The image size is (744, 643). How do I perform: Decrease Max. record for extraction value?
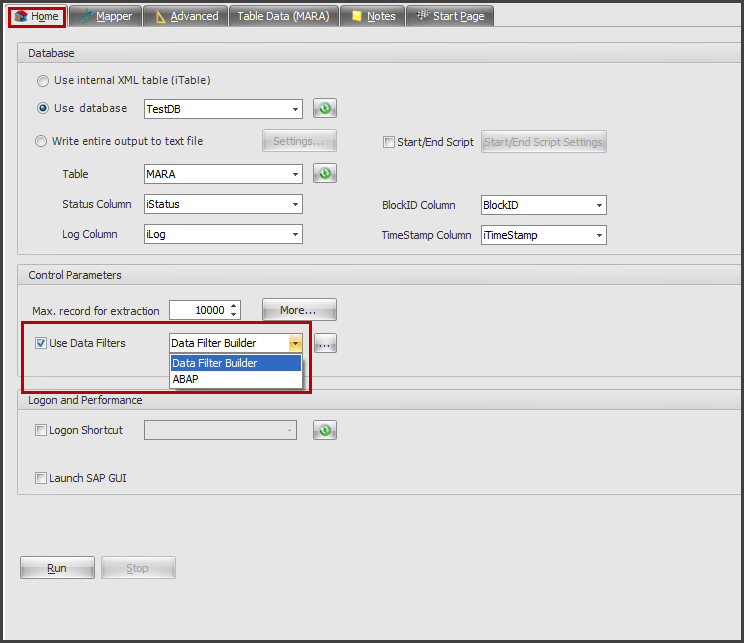[x=233, y=314]
